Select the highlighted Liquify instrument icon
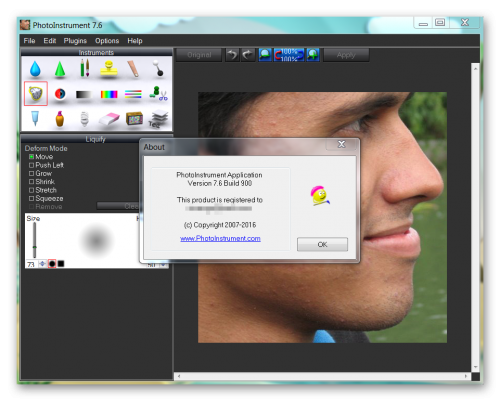 click(36, 94)
